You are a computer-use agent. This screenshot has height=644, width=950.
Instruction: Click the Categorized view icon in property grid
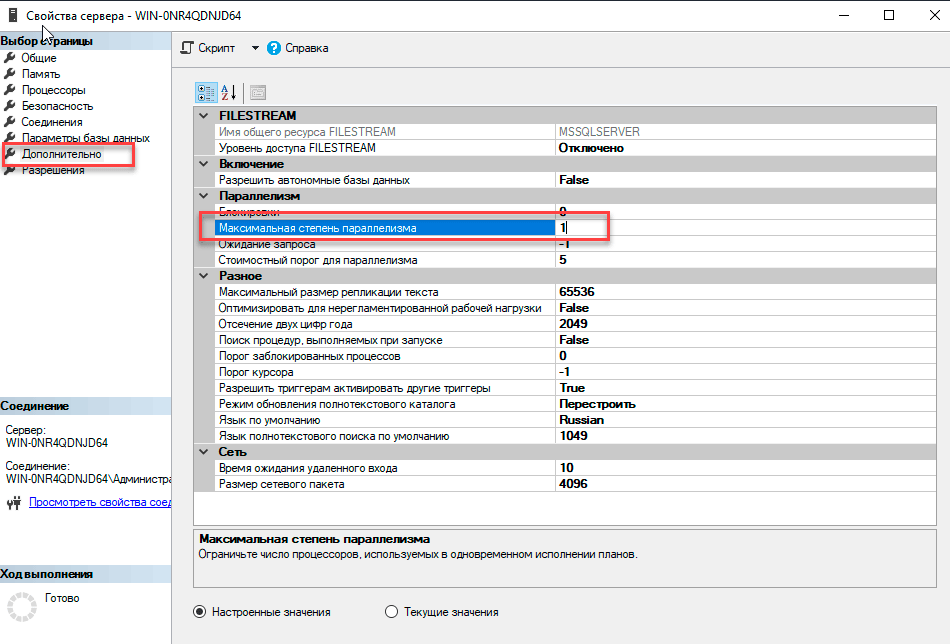click(206, 93)
